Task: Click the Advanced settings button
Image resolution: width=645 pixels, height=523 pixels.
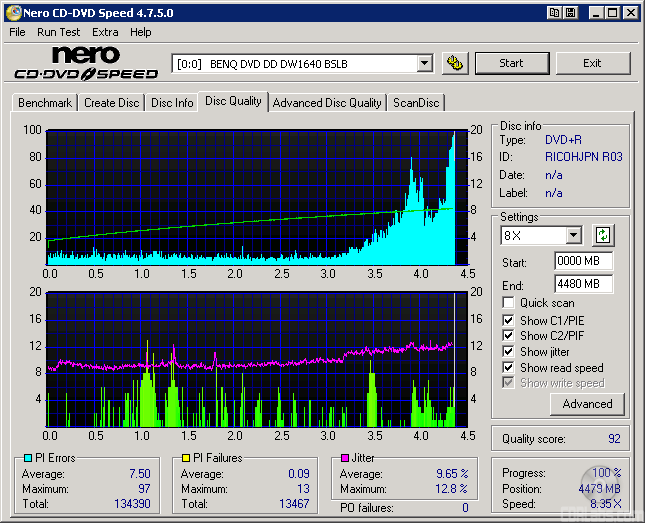Action: tap(587, 404)
